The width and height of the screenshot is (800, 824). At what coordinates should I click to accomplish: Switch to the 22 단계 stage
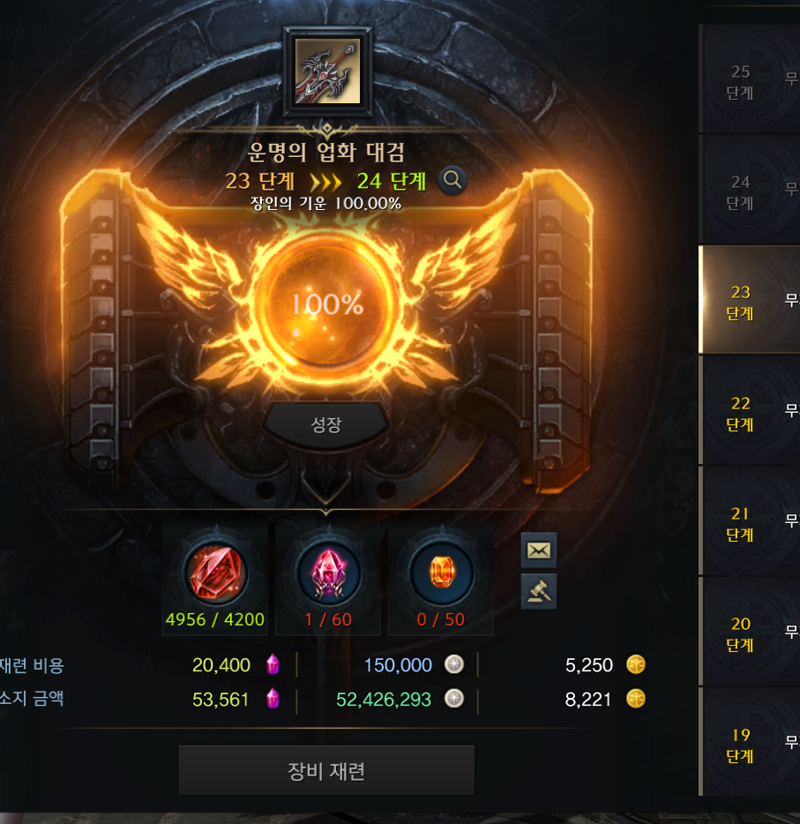(x=750, y=410)
